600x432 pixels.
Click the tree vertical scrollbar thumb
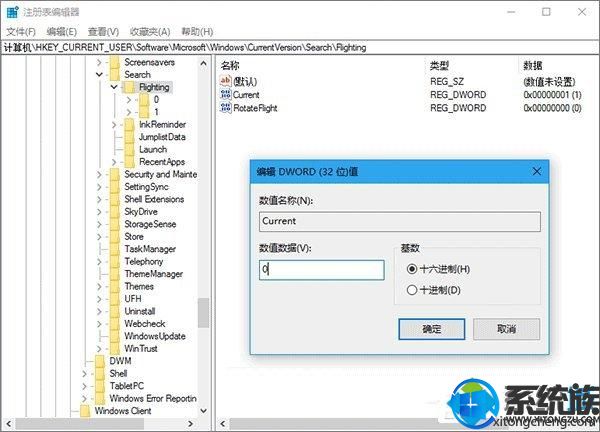tap(204, 313)
